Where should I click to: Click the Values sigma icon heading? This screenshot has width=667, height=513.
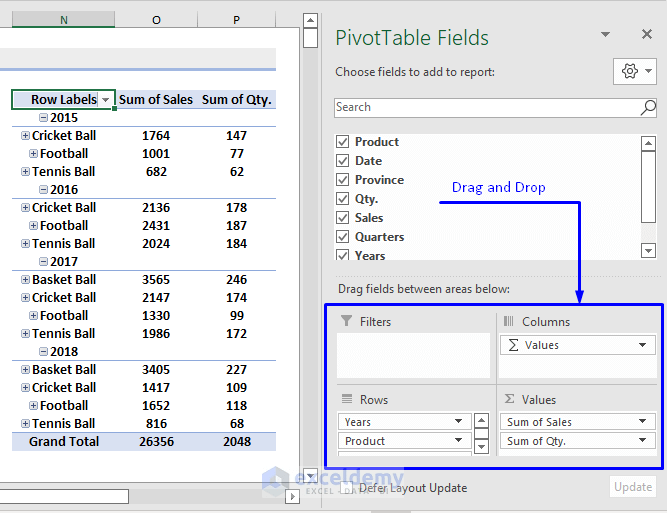(x=509, y=399)
